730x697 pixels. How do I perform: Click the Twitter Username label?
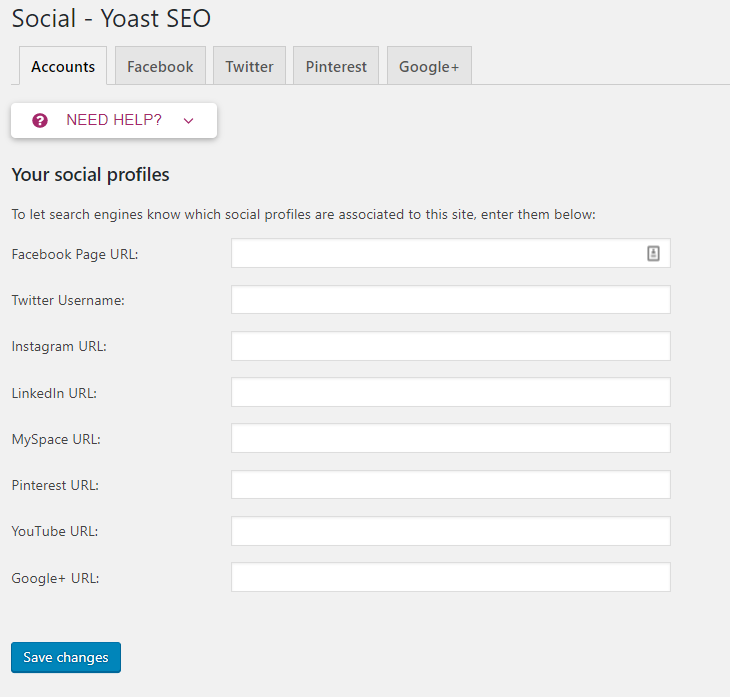68,300
